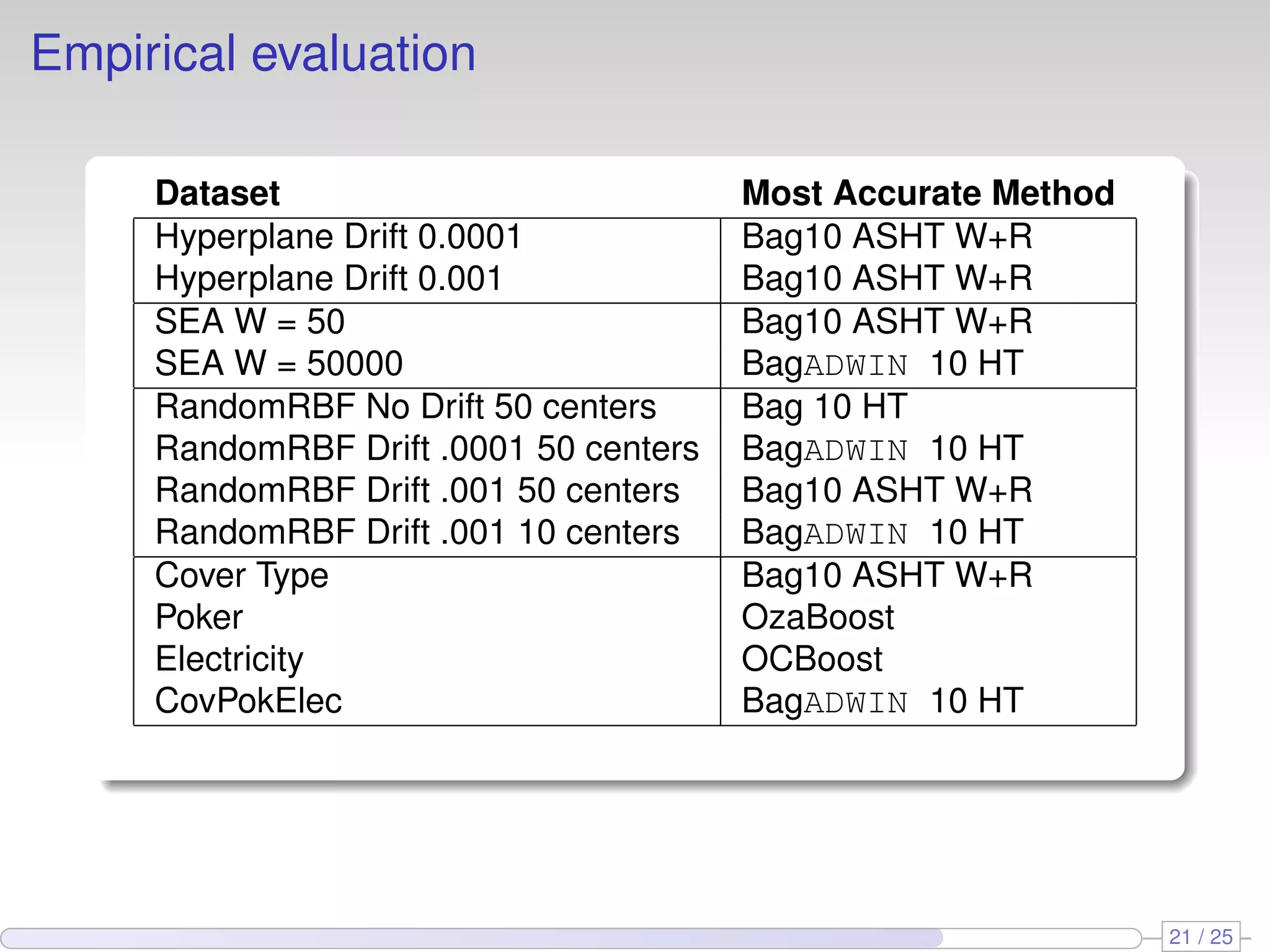The height and width of the screenshot is (952, 1270).
Task: Select the 'Dataset' column header
Action: coord(218,193)
